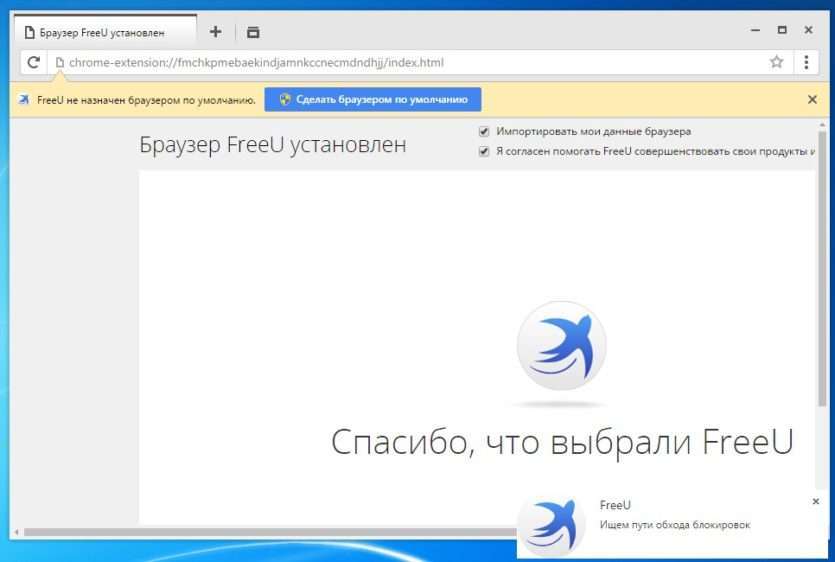Click 'Ищем пути обхода блокировок' notification text
Viewport: 835px width, 562px height.
pyautogui.click(x=675, y=525)
